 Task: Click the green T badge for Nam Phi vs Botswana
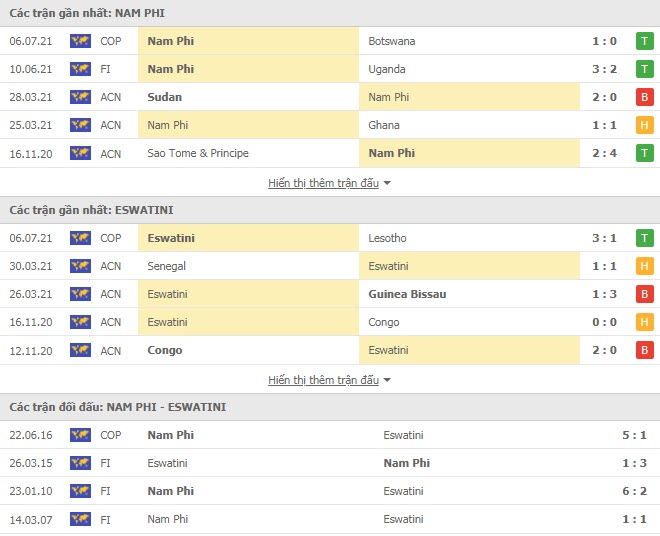click(644, 41)
